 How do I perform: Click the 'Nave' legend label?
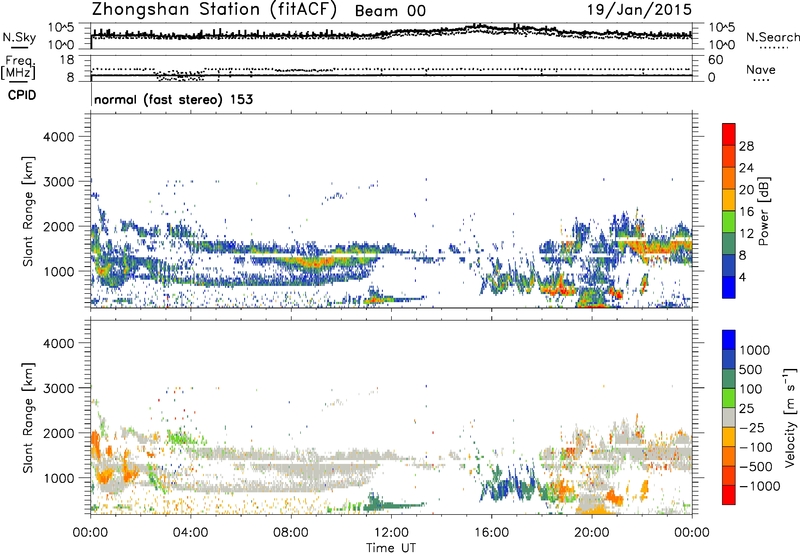pyautogui.click(x=761, y=69)
